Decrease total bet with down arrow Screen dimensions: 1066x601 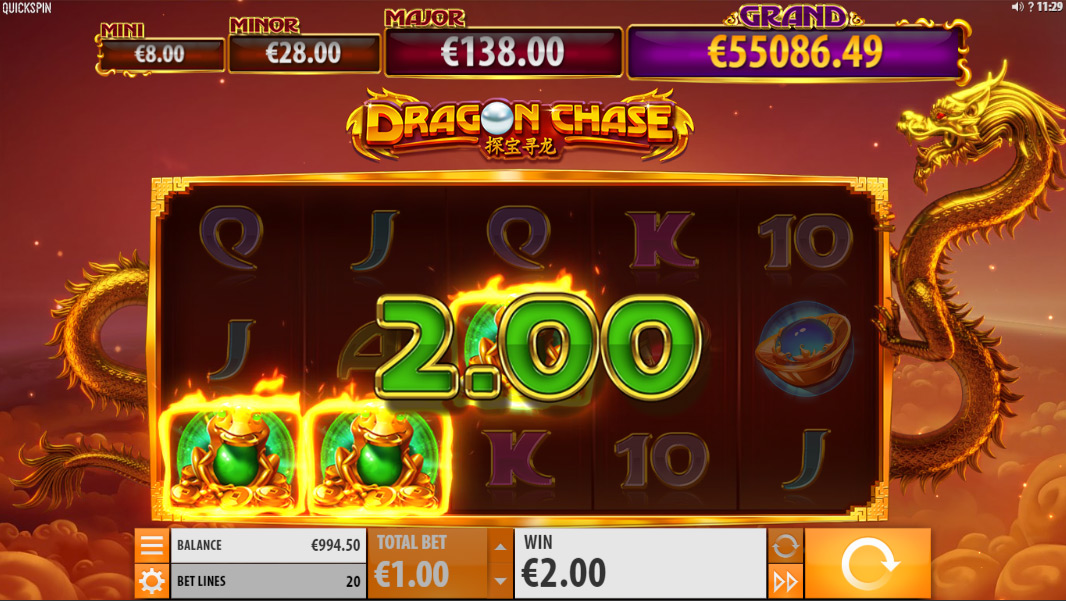pyautogui.click(x=500, y=581)
